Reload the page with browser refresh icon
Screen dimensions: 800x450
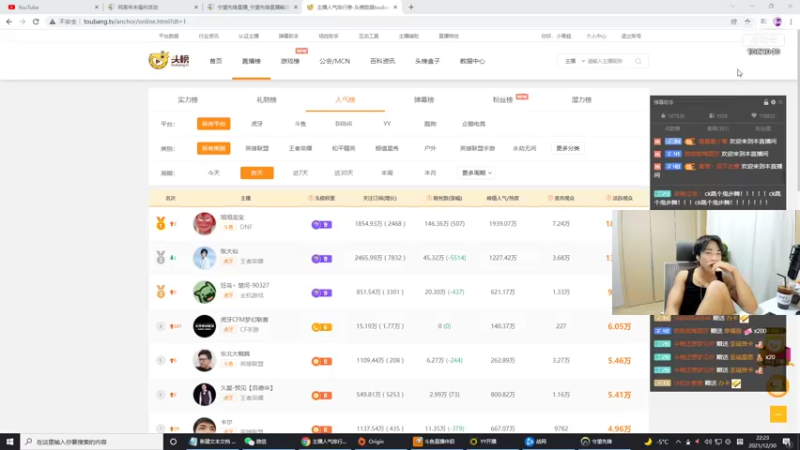click(36, 21)
